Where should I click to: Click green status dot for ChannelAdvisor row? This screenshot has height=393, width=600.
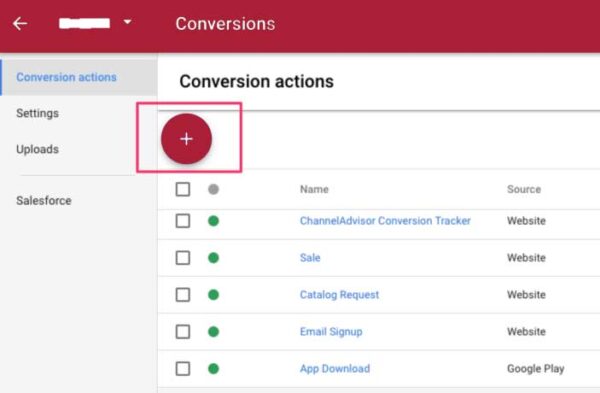point(214,221)
